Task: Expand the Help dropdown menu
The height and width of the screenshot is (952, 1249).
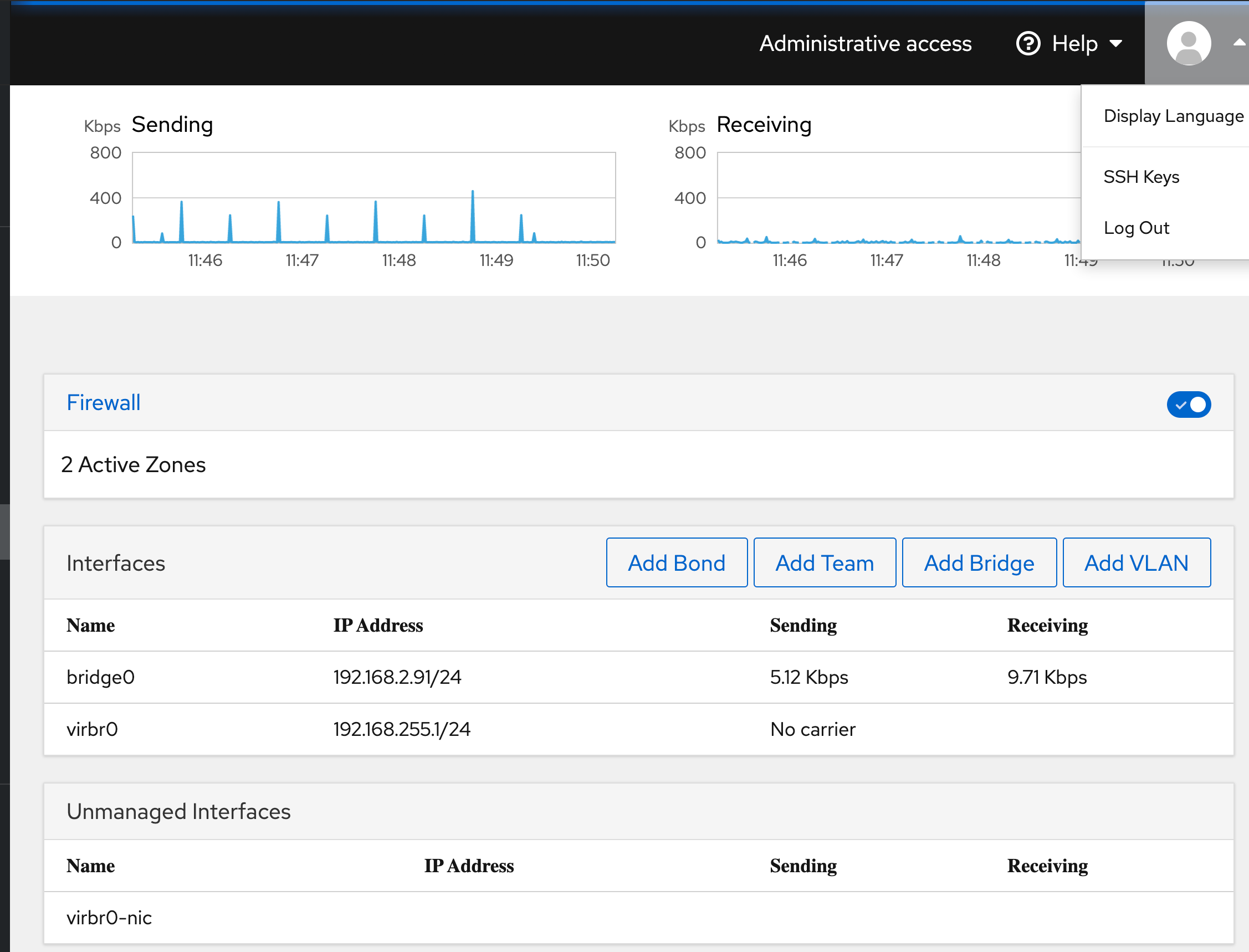Action: 1075,42
